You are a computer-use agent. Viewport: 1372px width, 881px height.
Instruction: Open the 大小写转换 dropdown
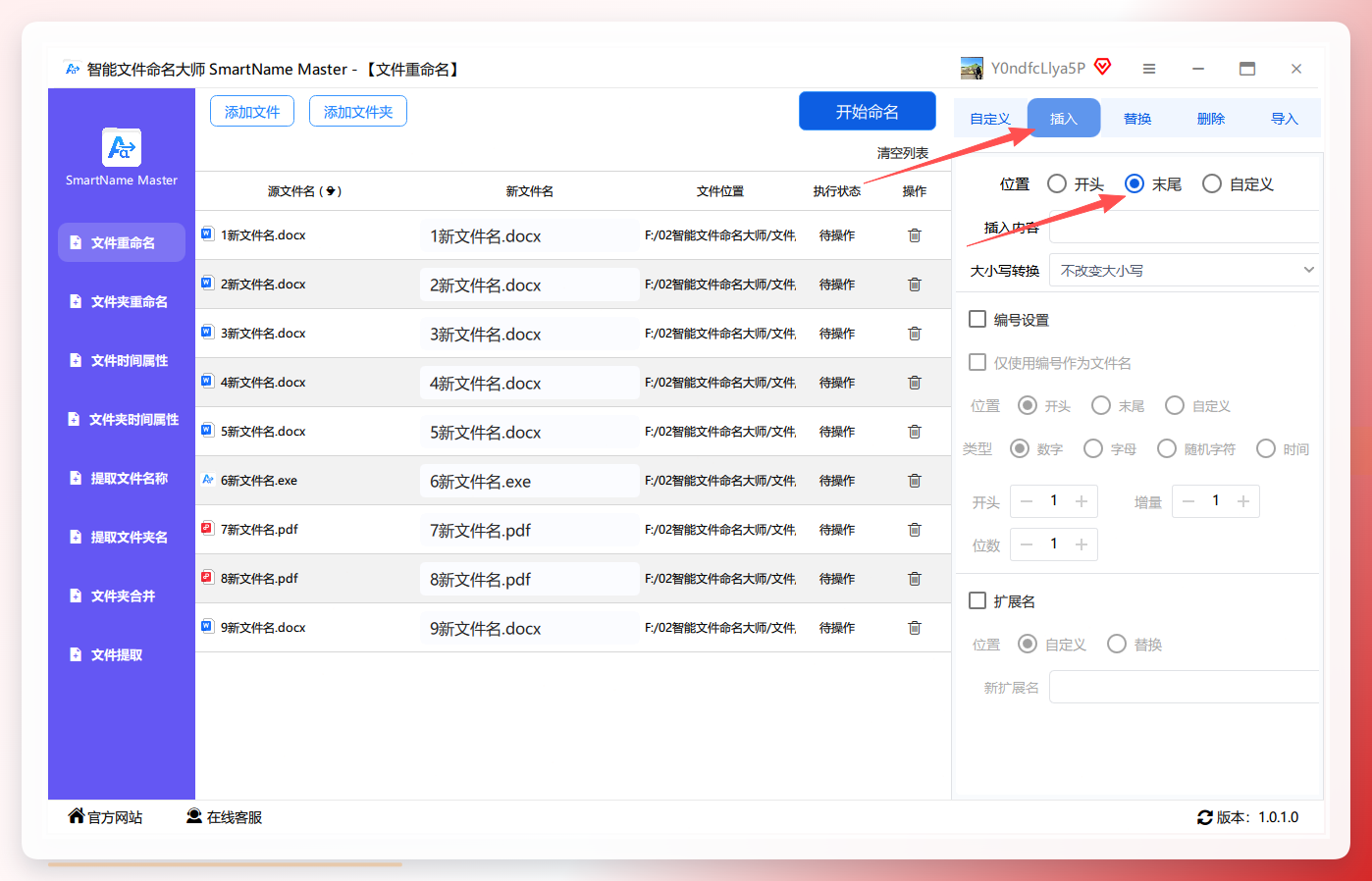point(1184,270)
